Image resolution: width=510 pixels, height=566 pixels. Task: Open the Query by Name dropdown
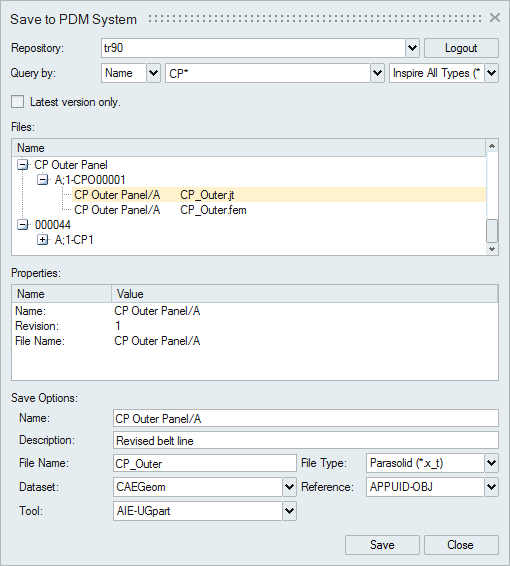[153, 73]
